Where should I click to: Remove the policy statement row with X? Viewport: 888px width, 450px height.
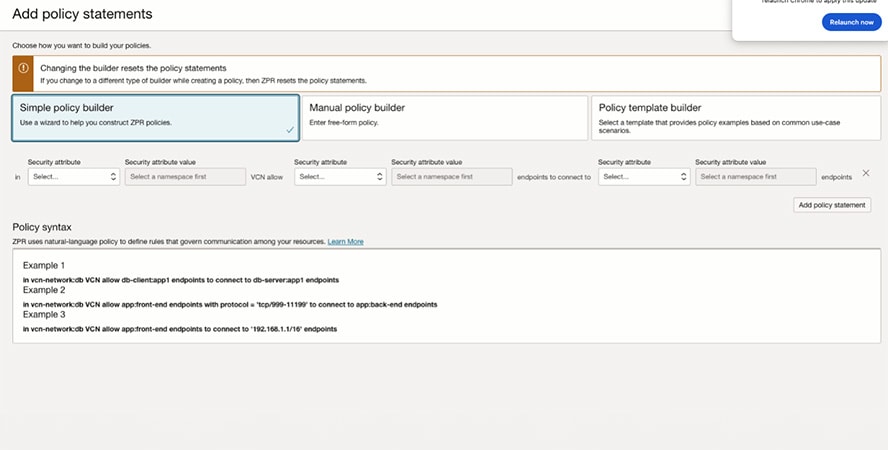click(866, 173)
